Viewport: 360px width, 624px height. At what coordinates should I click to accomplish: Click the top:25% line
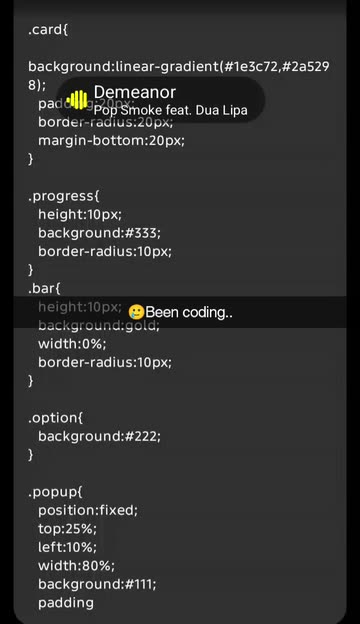(x=67, y=529)
